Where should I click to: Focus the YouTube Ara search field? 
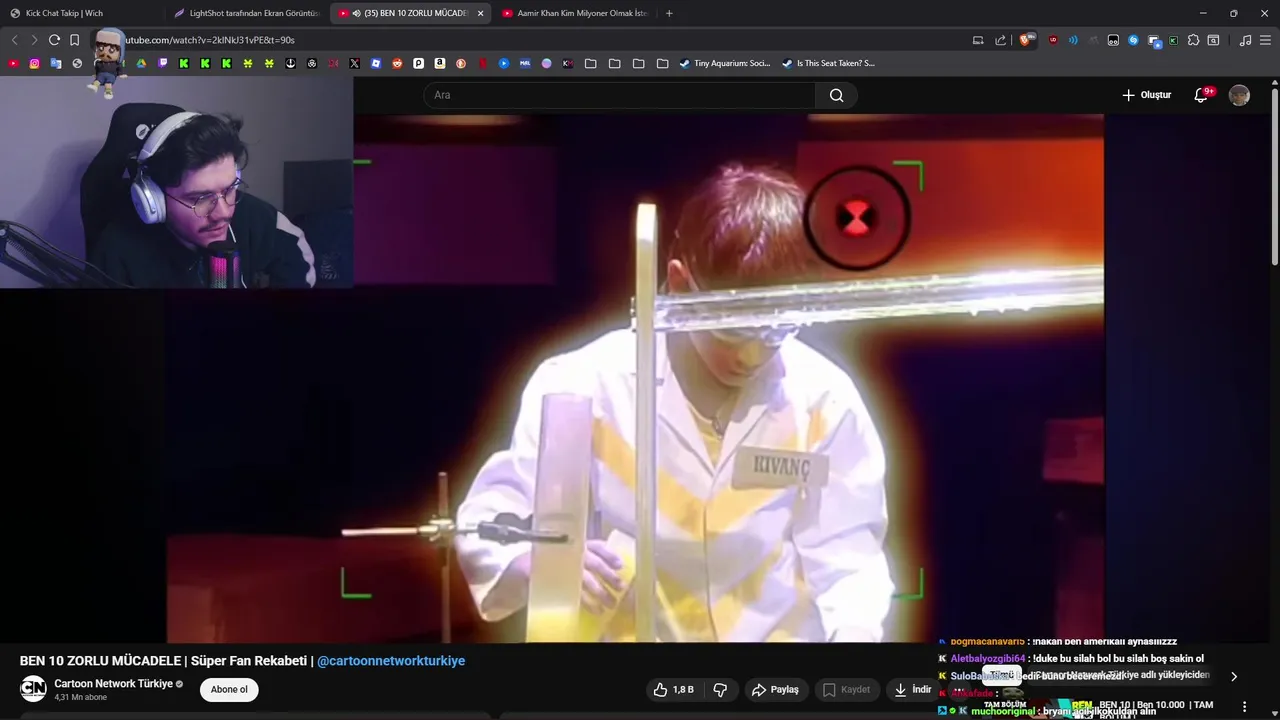tap(619, 95)
